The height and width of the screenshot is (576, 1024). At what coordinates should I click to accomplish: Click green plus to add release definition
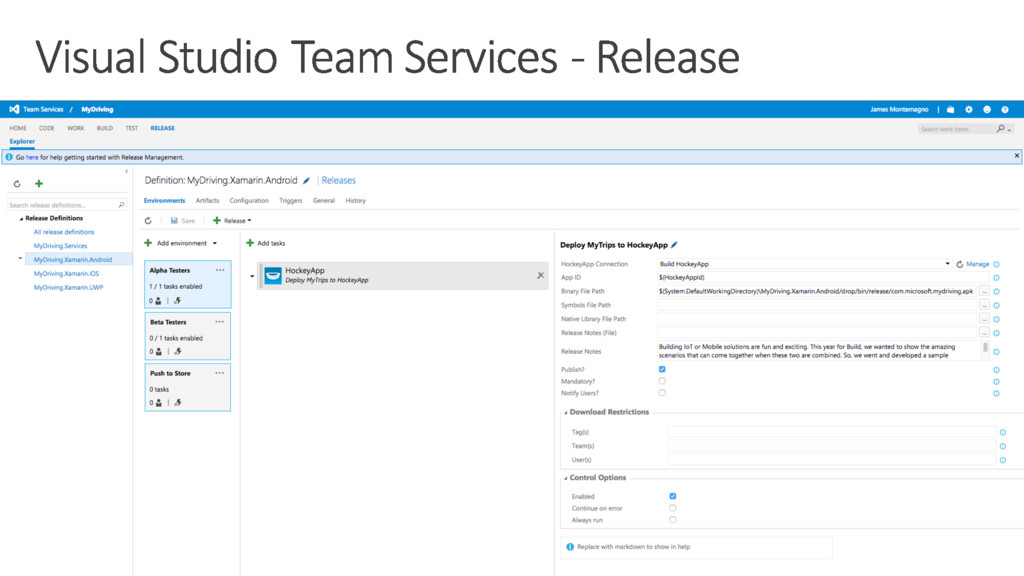point(39,184)
